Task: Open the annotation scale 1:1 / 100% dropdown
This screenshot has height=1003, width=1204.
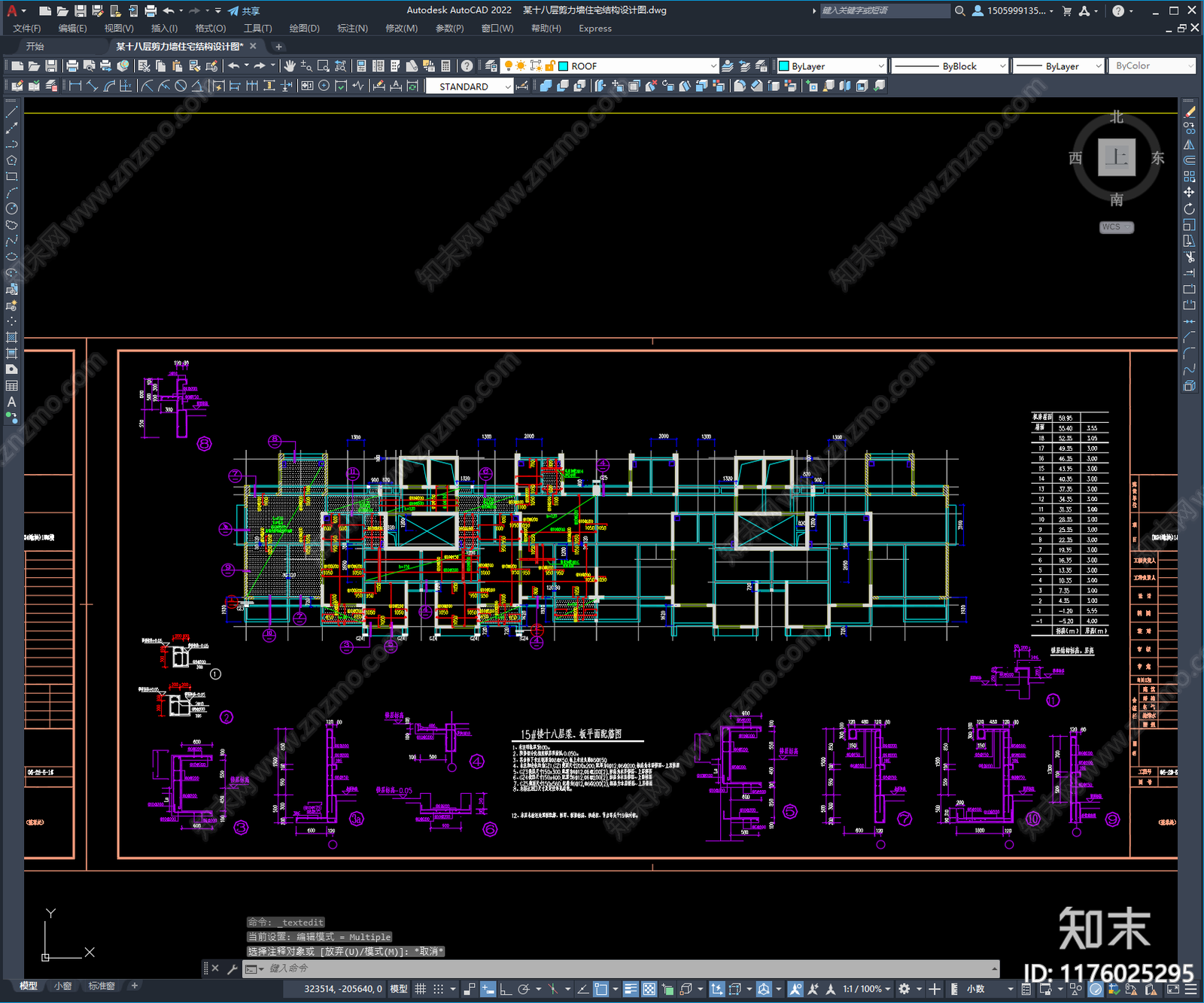Action: coord(866,989)
